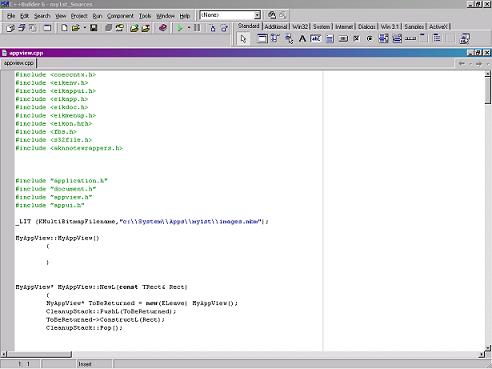Select the RadioButton component icon
The height and width of the screenshot is (369, 492).
369,39
